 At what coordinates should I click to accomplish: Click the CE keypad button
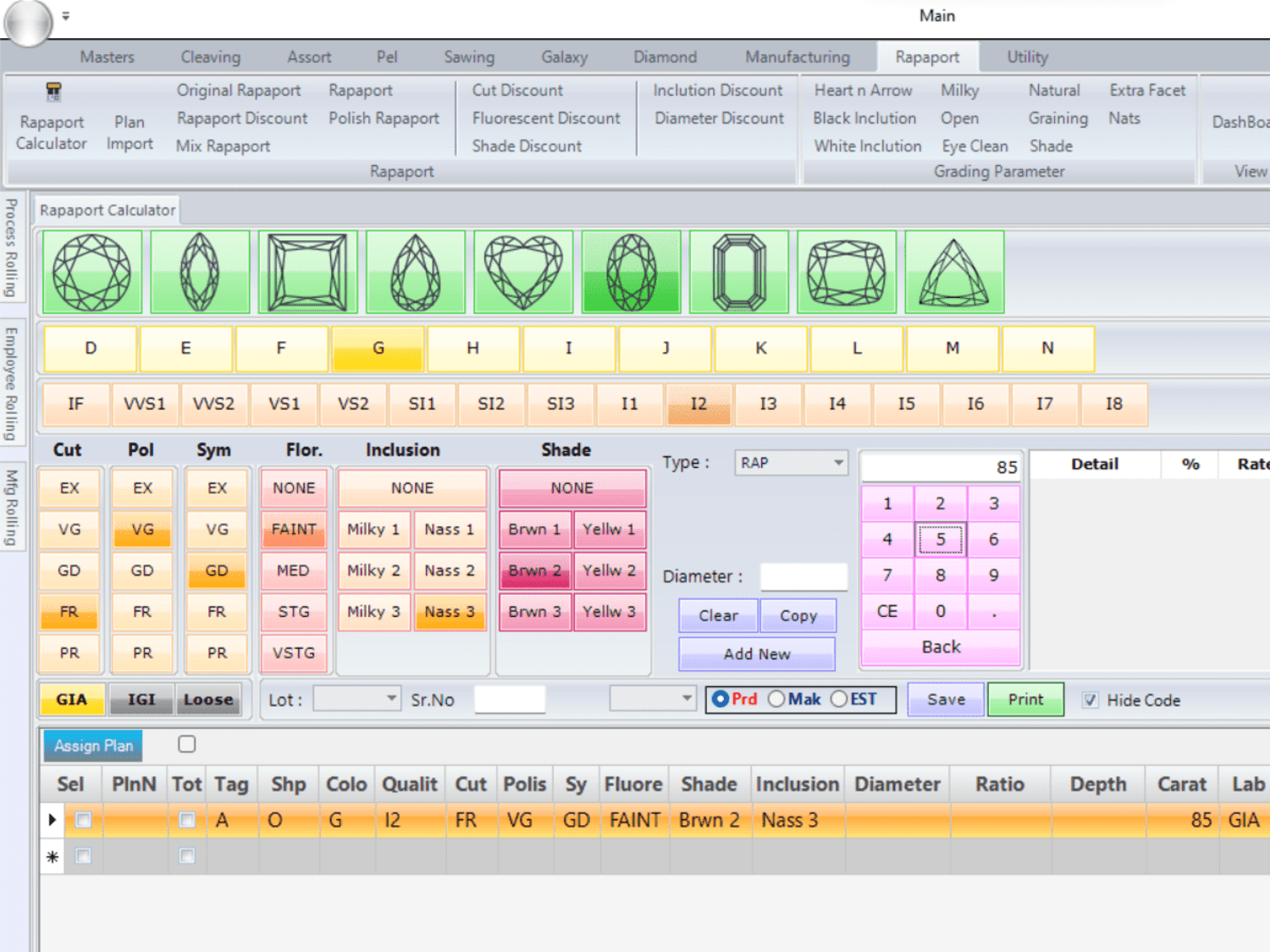887,611
